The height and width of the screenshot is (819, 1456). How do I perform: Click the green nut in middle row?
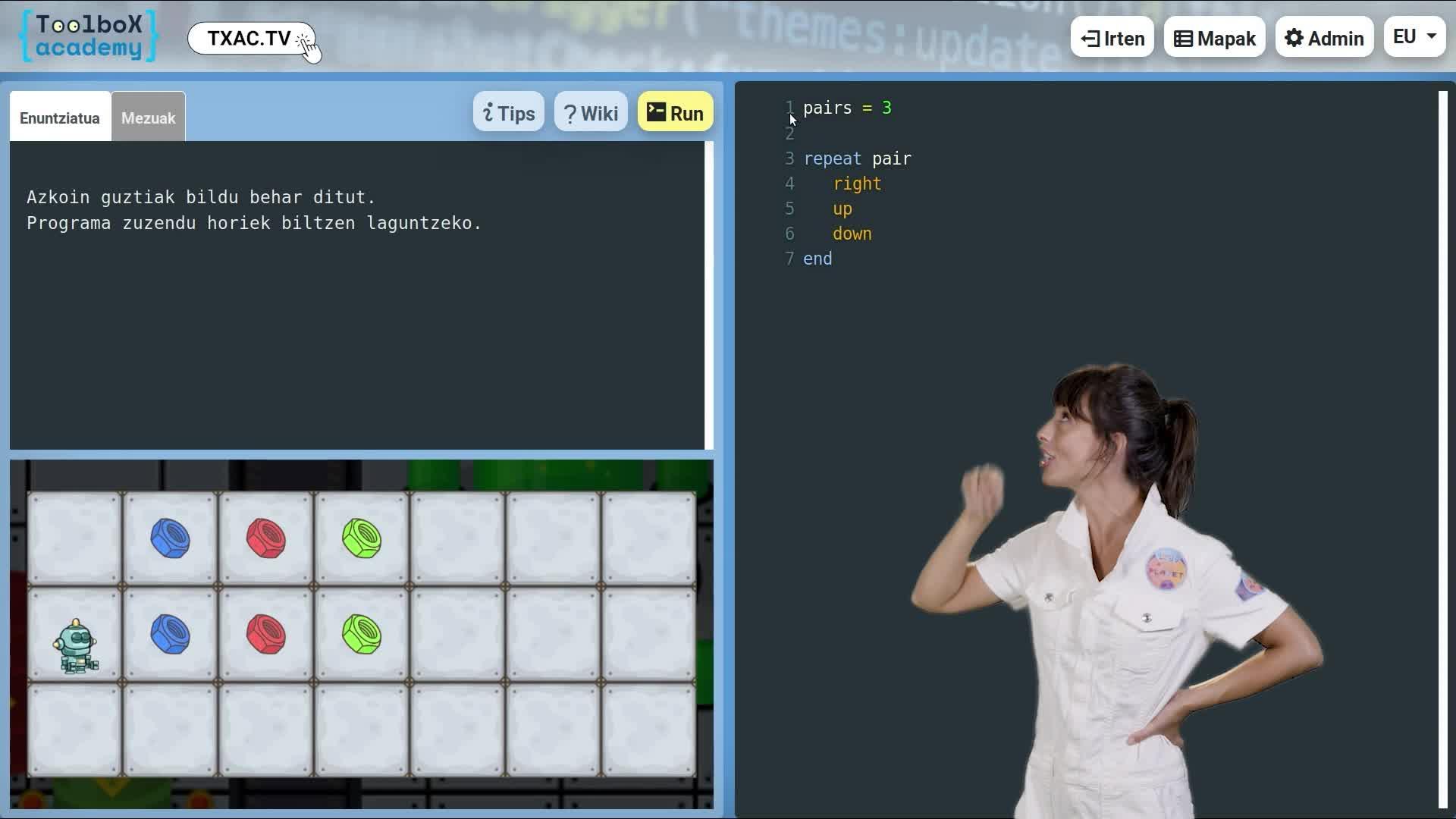362,634
